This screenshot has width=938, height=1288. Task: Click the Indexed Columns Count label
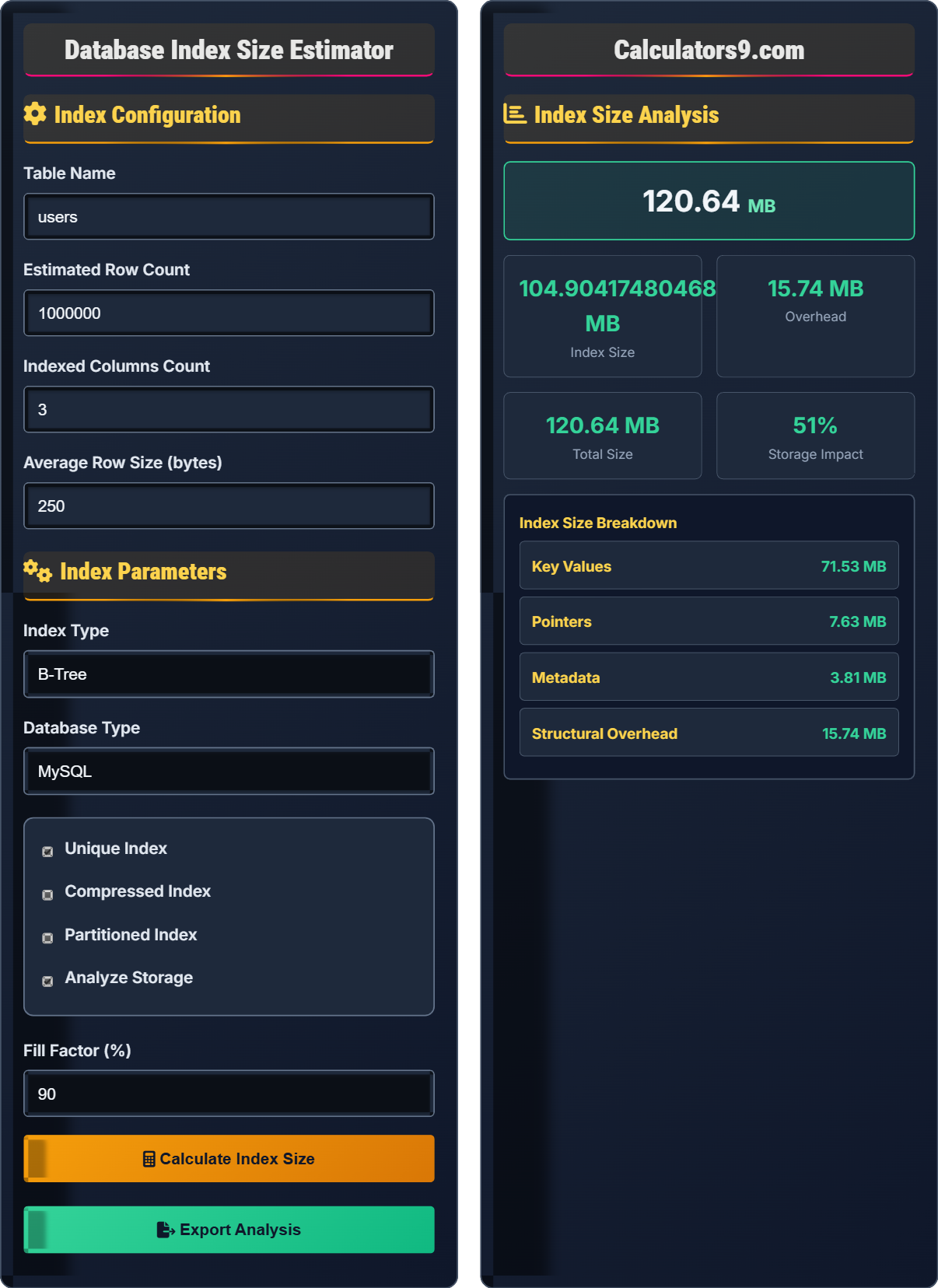(x=117, y=366)
